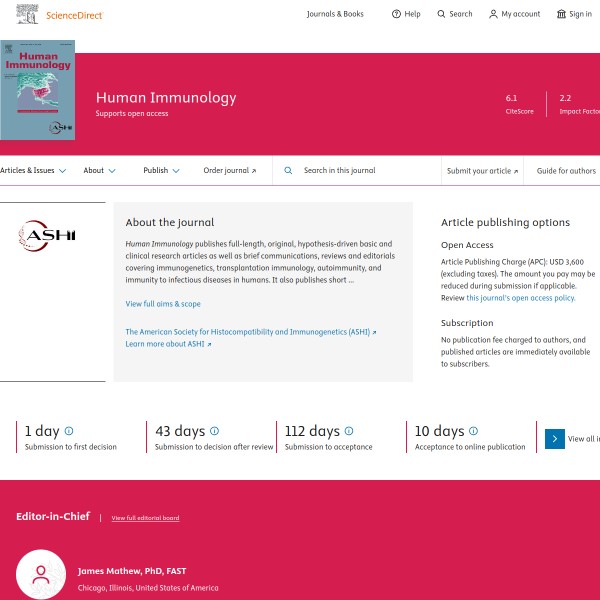The width and height of the screenshot is (600, 600).
Task: Click the Search magnifier in top bar
Action: 441,14
